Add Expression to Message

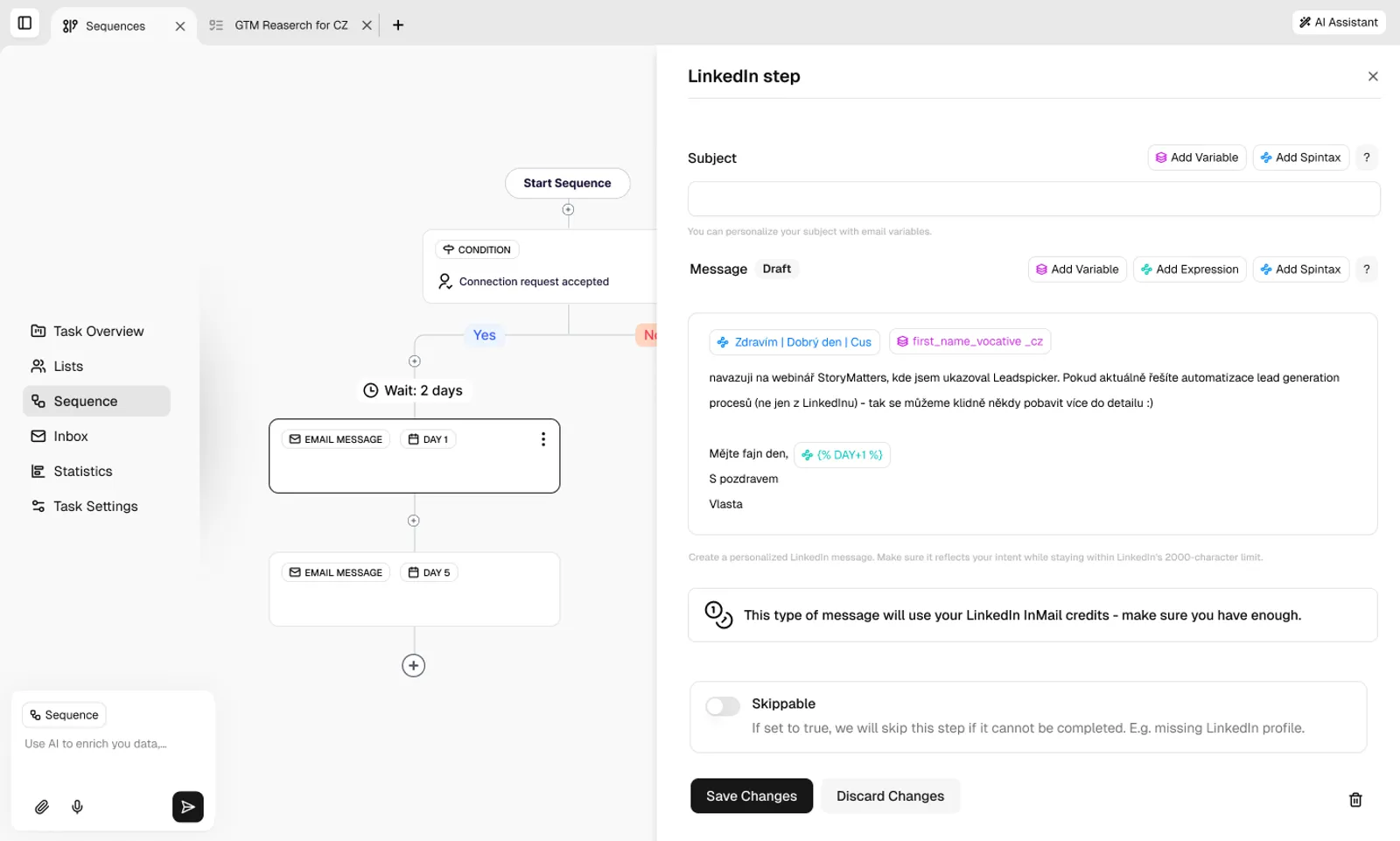click(1189, 270)
